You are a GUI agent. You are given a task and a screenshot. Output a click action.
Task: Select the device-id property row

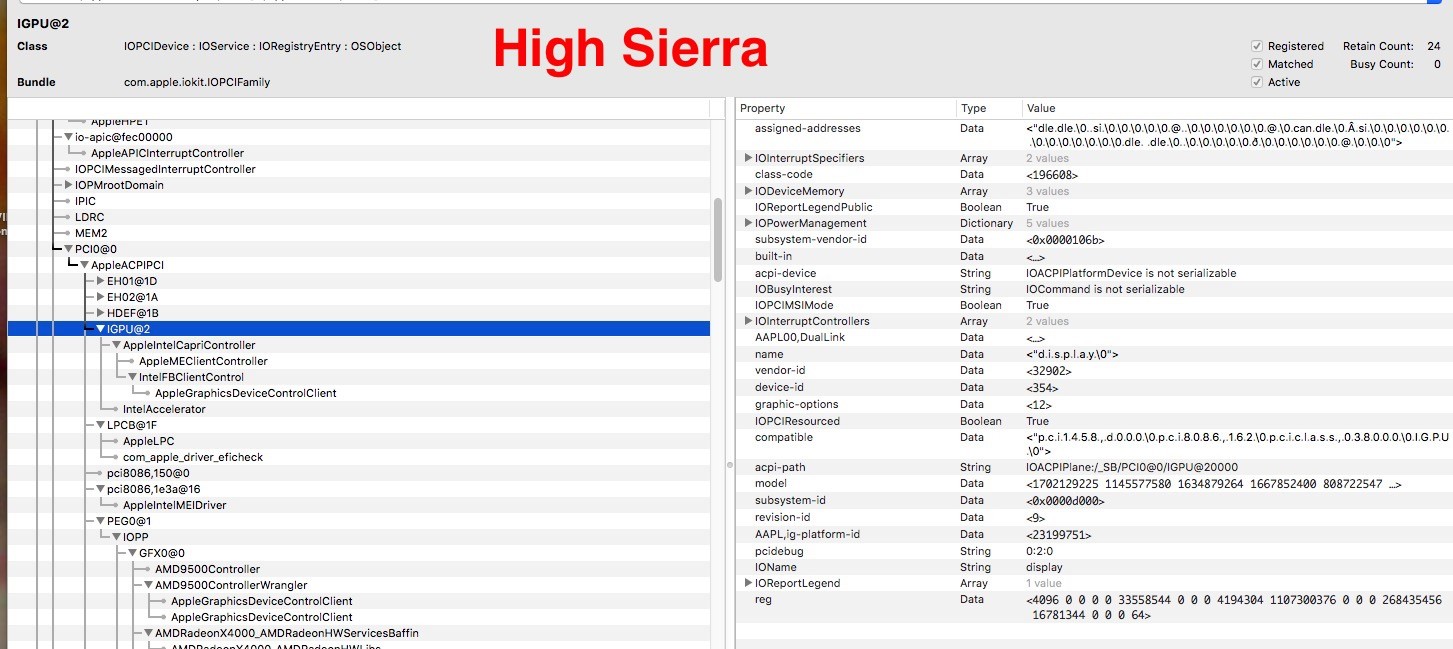pyautogui.click(x=1094, y=387)
